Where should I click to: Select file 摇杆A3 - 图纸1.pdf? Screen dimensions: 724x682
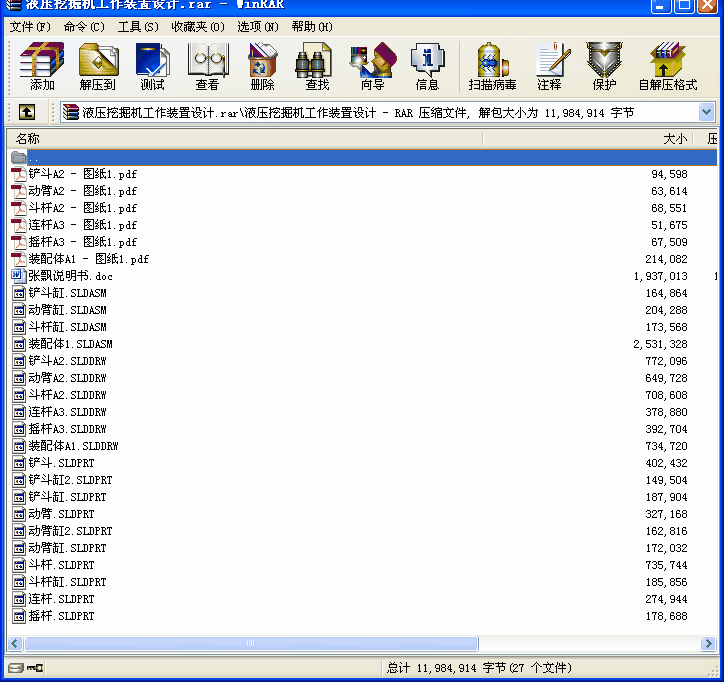click(82, 242)
